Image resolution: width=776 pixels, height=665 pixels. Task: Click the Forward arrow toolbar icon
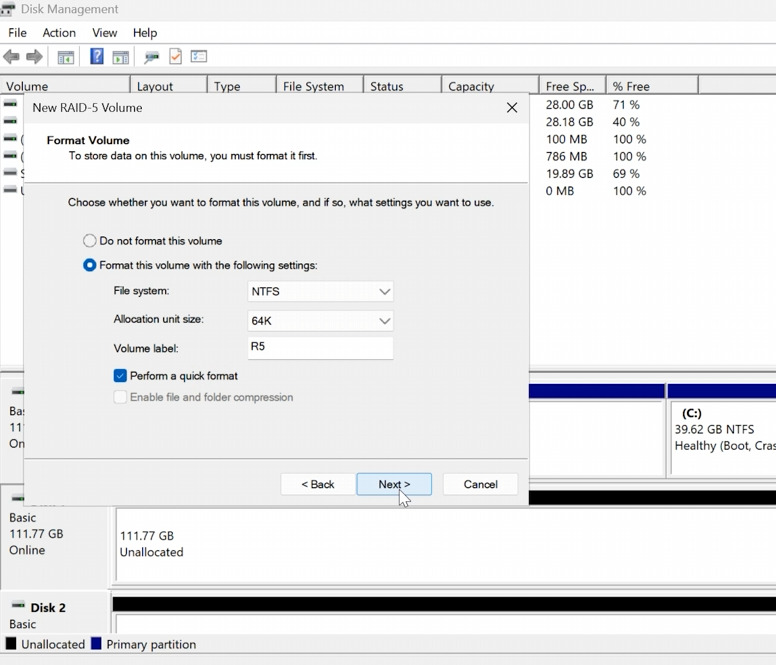[x=34, y=57]
